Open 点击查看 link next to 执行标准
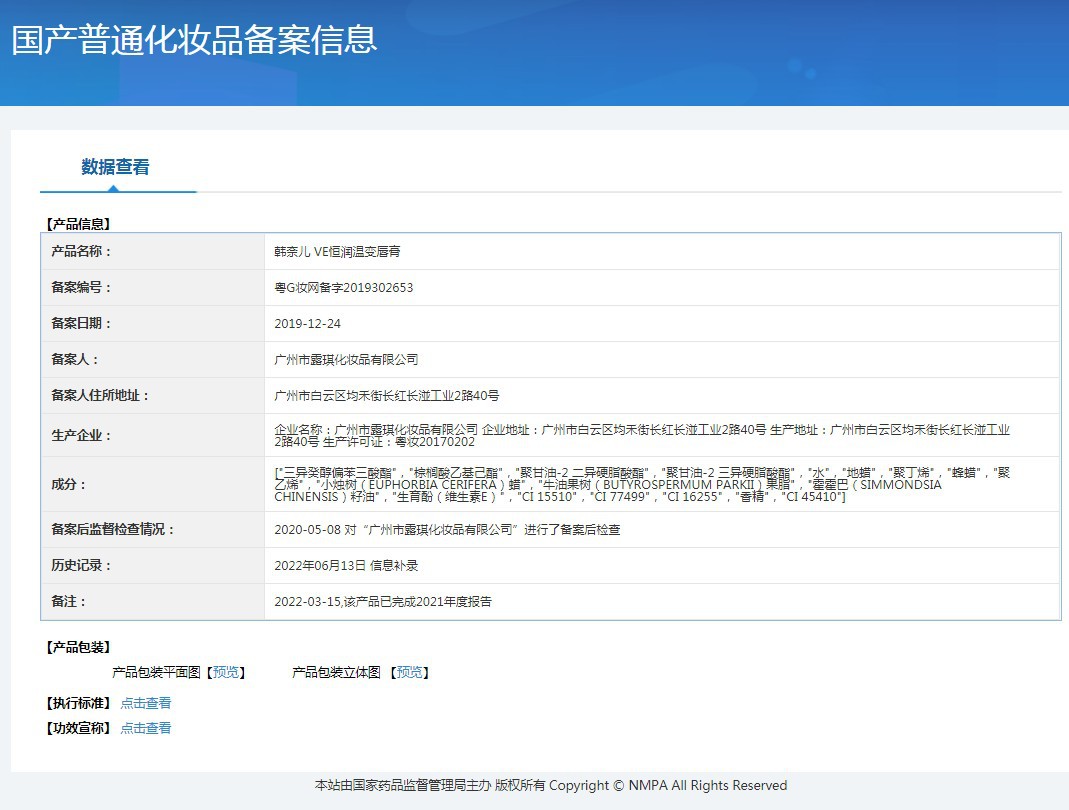 point(146,703)
